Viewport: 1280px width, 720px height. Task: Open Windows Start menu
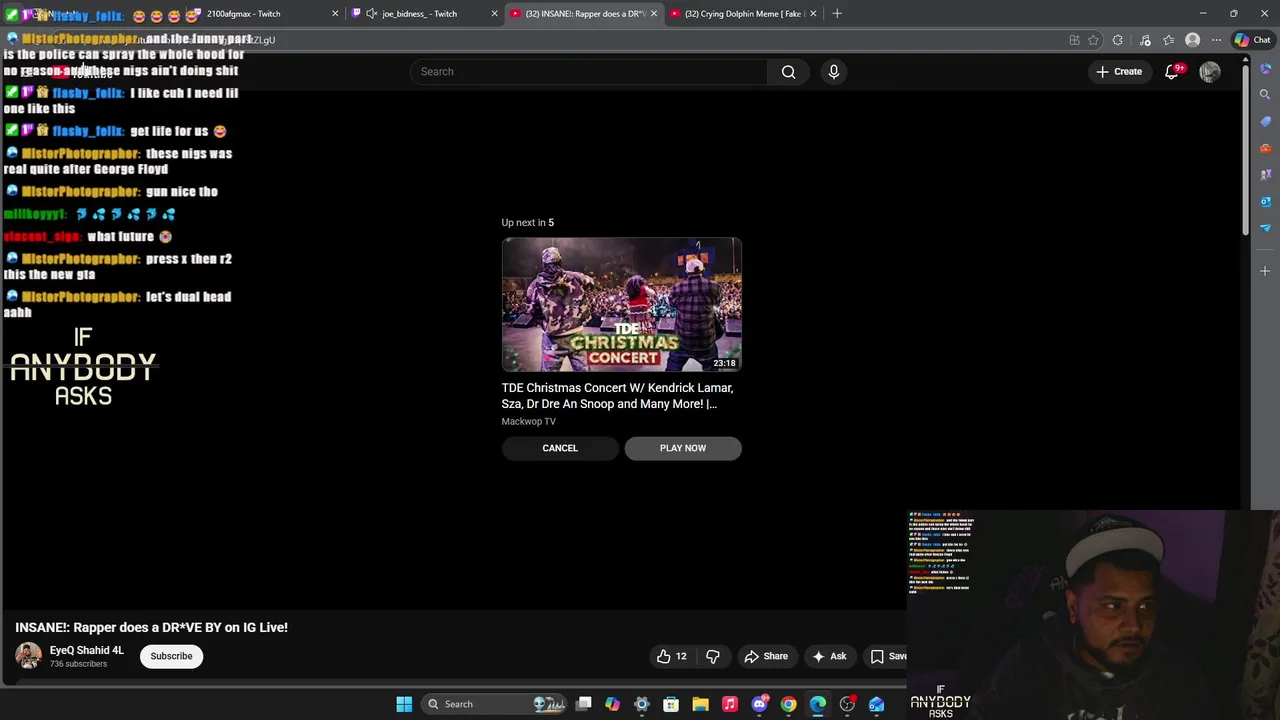[x=404, y=704]
